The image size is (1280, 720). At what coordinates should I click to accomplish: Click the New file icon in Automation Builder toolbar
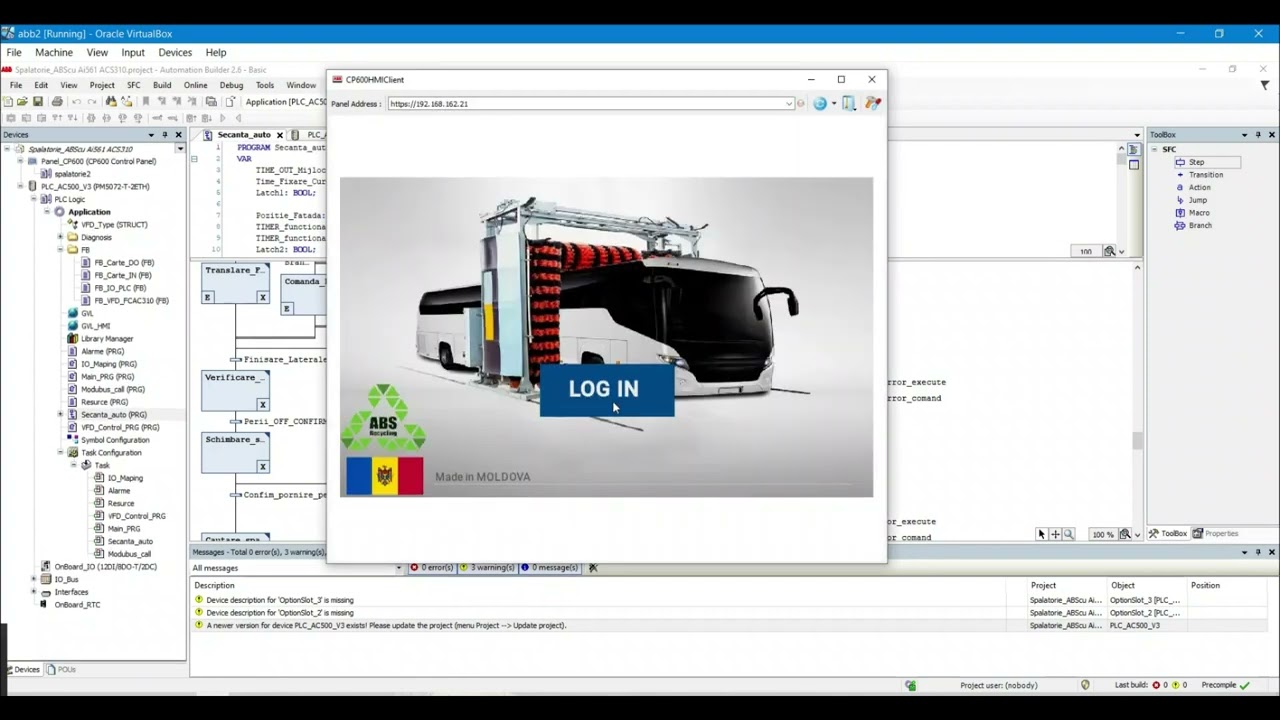point(8,102)
